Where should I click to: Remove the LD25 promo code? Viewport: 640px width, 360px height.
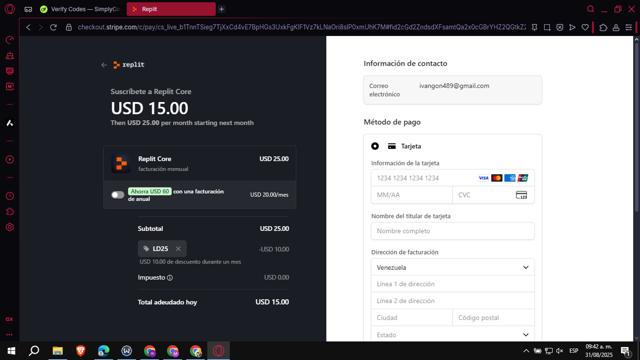click(x=178, y=249)
